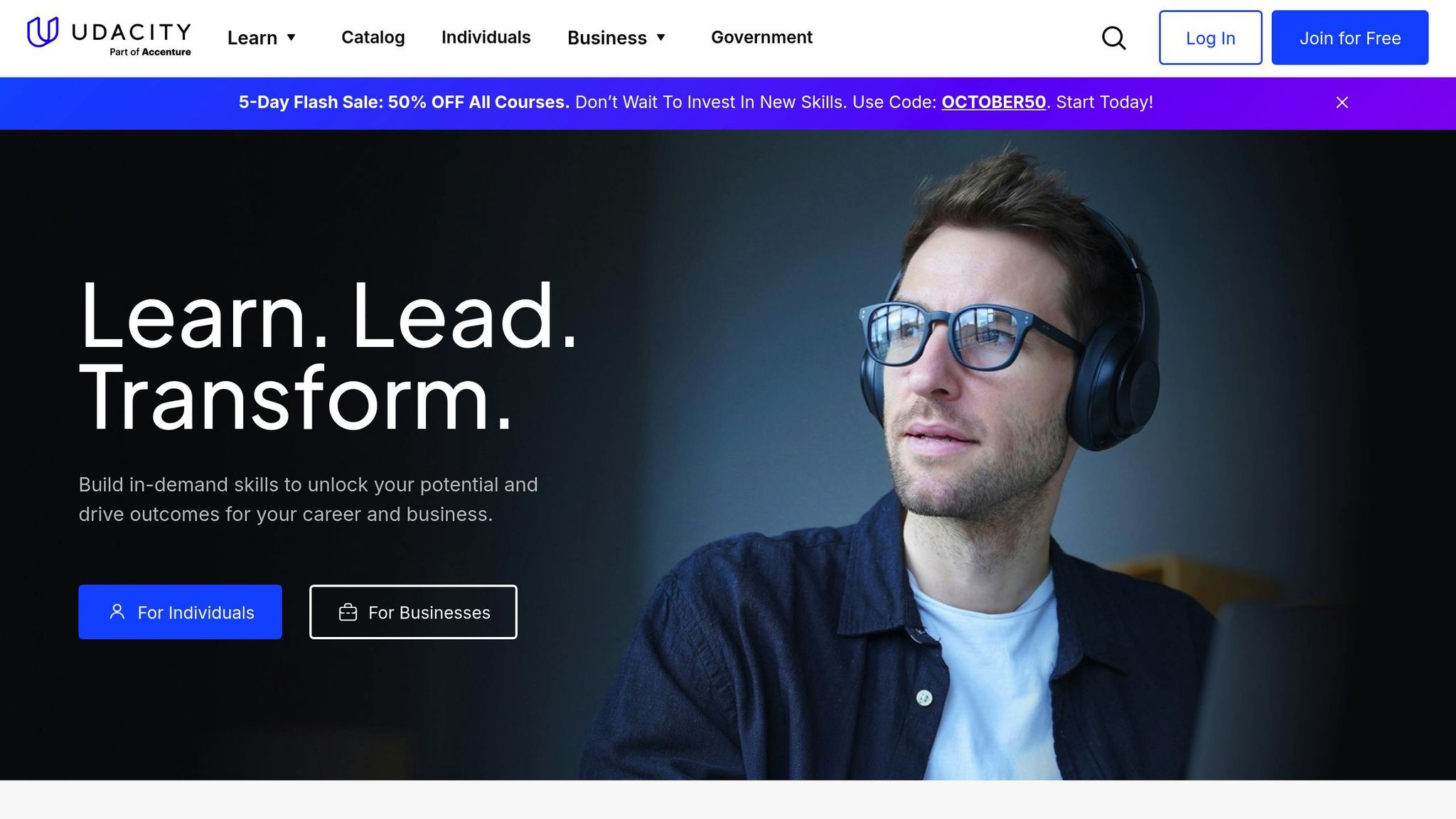Click the Learn. Lead. Transform. headline
Image resolution: width=1456 pixels, height=819 pixels.
coord(327,355)
